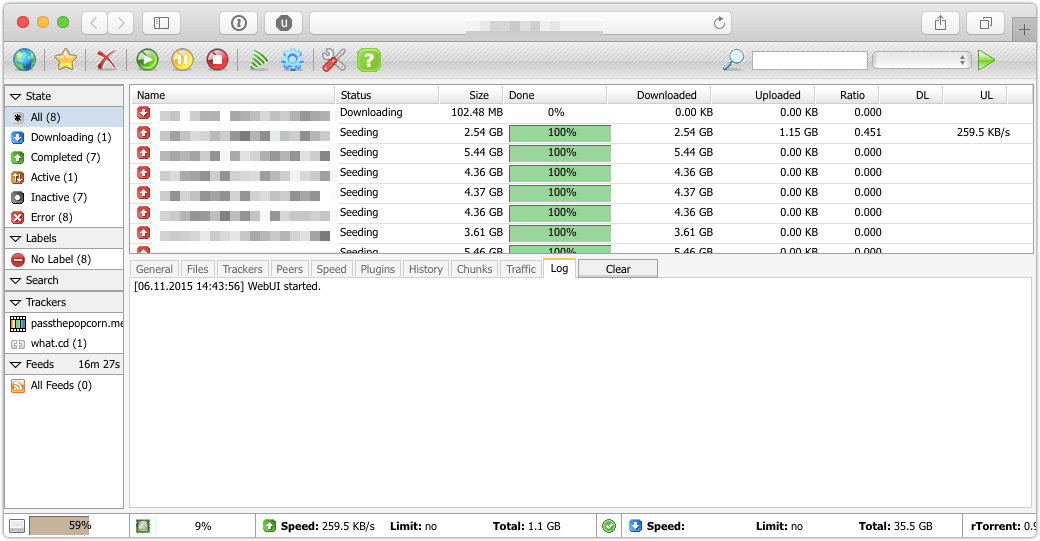Click the yellow Pause torrent button
The image size is (1040, 541).
pos(182,60)
